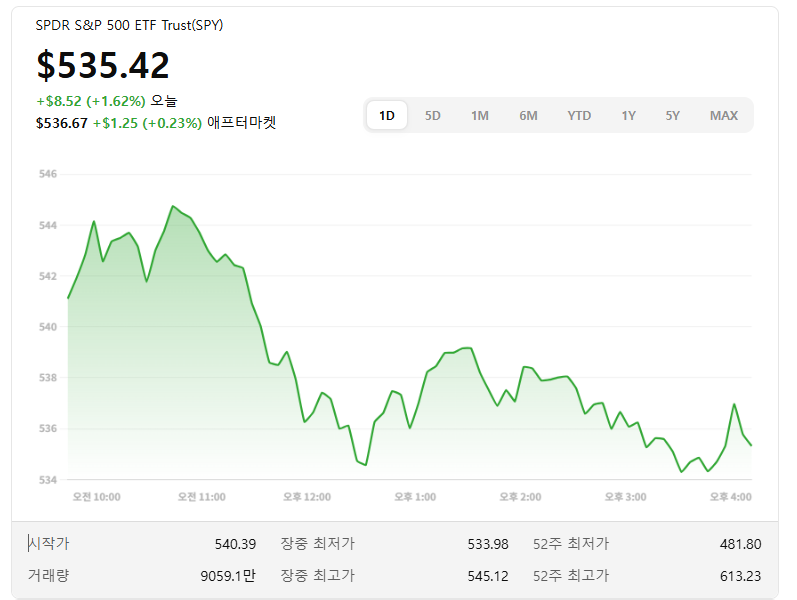Click the 장중 최저가 label
797x600 pixels.
[317, 544]
